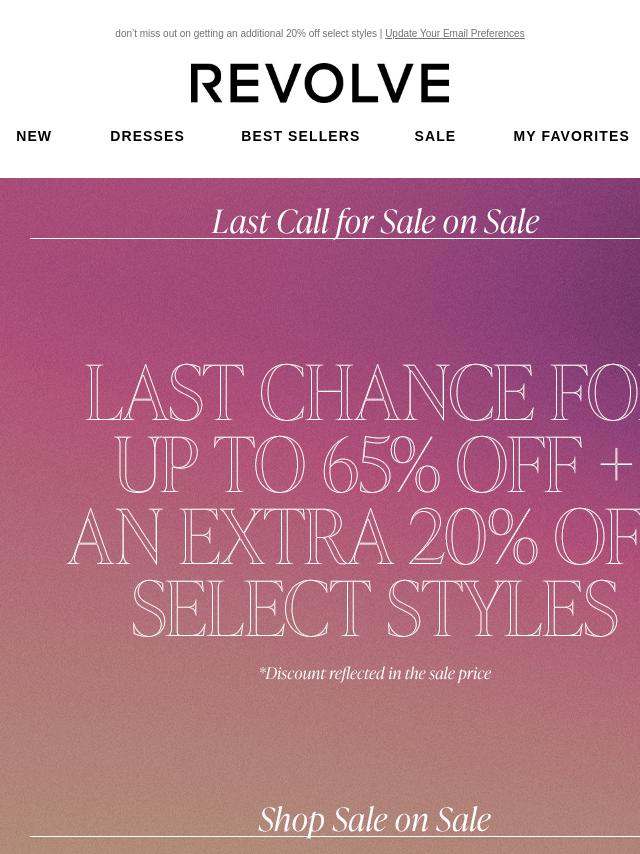Viewport: 640px width, 854px height.
Task: Open the DRESSES navigation item
Action: (147, 136)
